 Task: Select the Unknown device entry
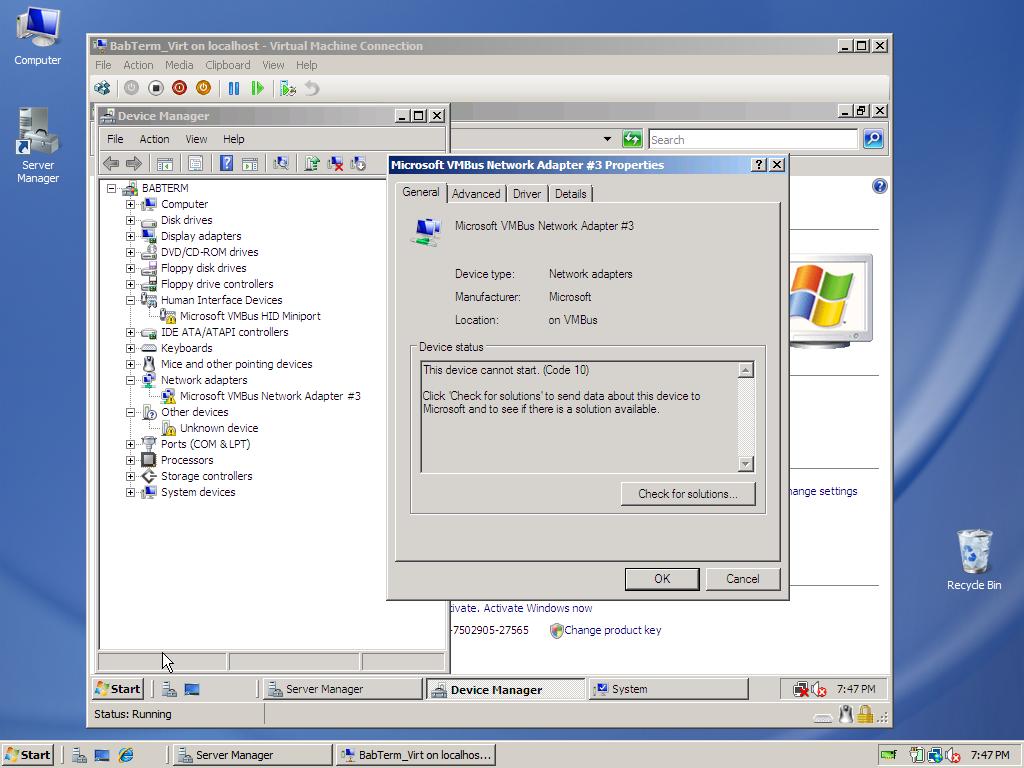219,428
